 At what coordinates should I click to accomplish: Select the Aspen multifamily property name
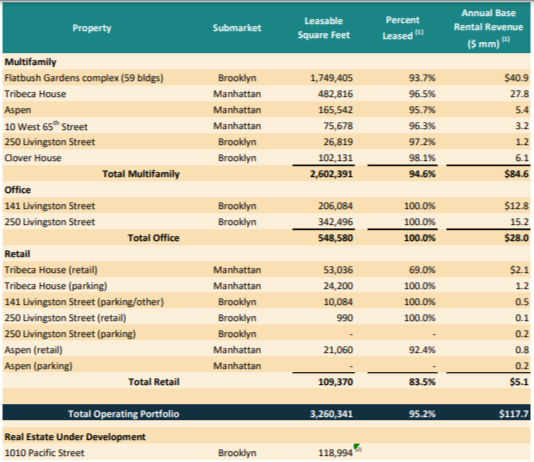coord(18,110)
